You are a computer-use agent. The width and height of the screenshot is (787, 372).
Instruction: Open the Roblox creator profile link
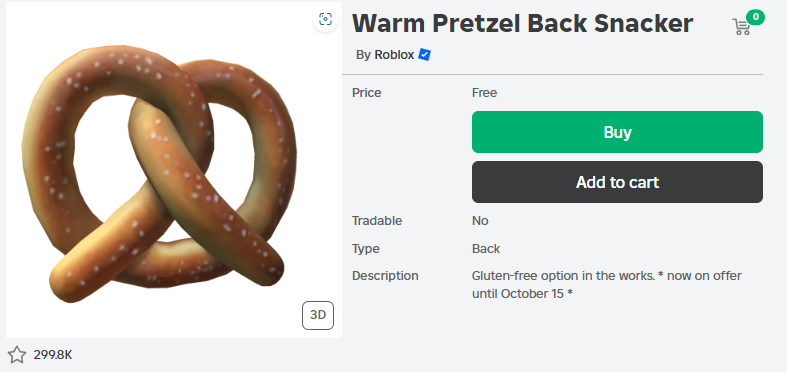(x=394, y=55)
